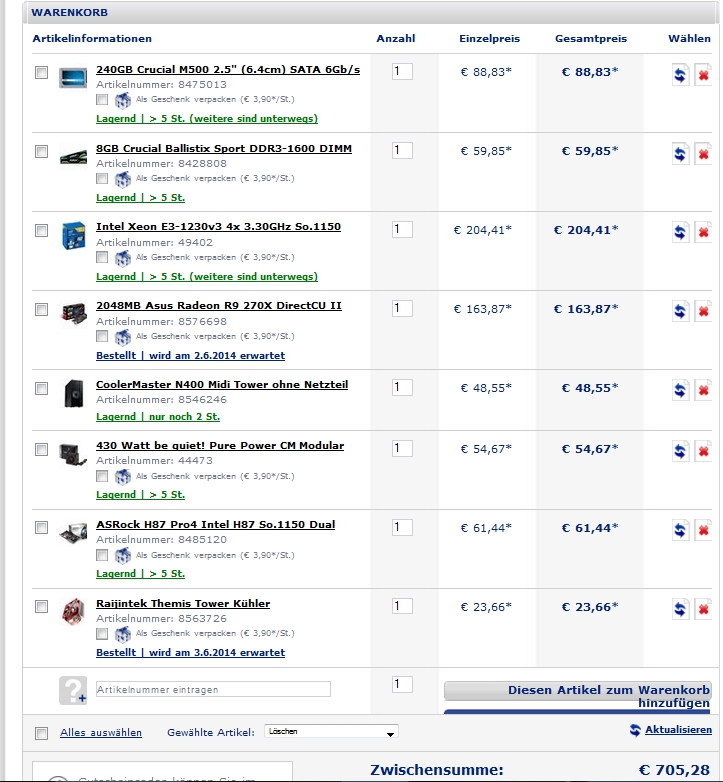Open availability link for Asus Radeon (2.6.2014)
Viewport: 723px width, 782px height.
[x=190, y=356]
